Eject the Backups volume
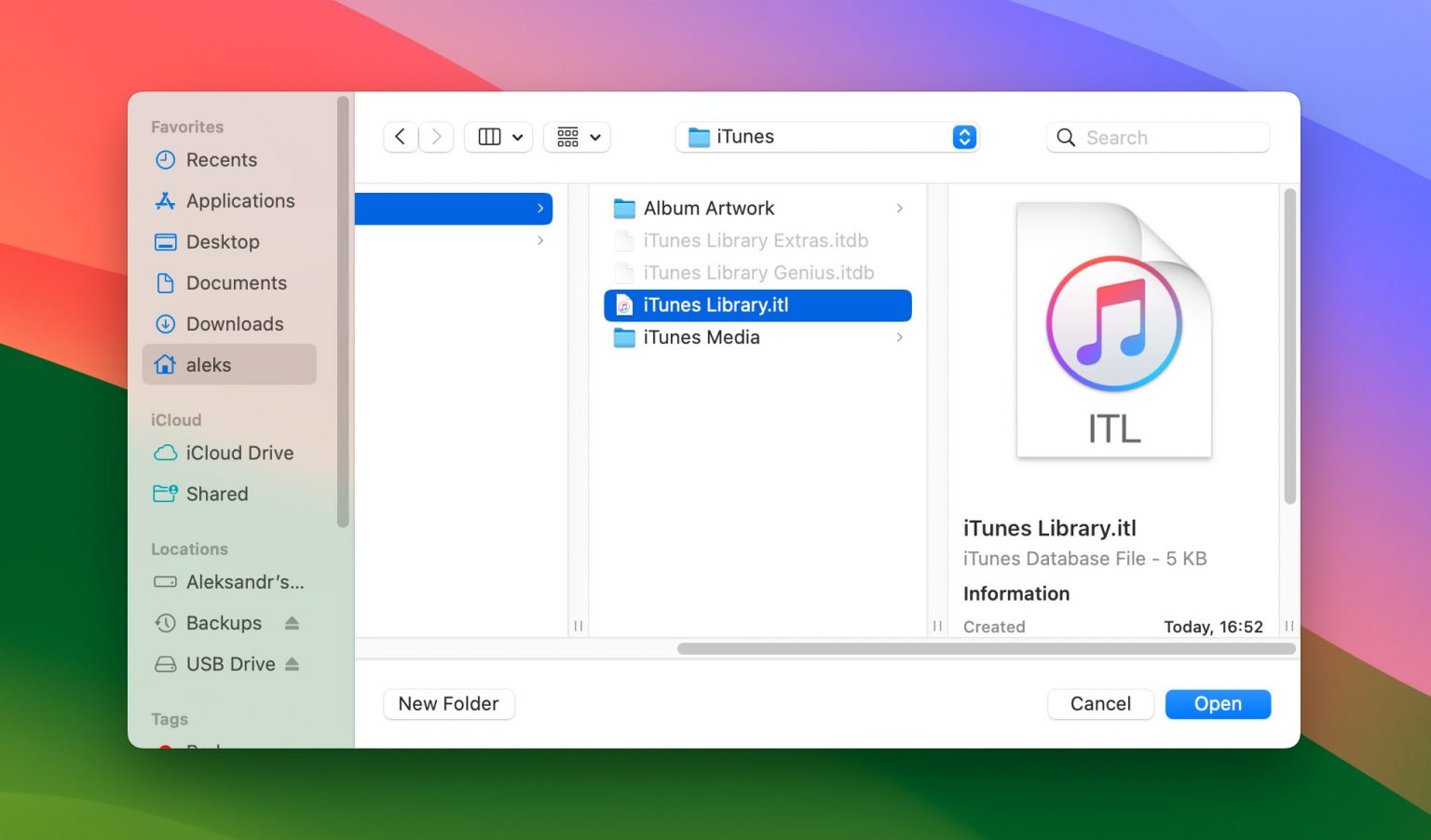The width and height of the screenshot is (1431, 840). tap(292, 623)
